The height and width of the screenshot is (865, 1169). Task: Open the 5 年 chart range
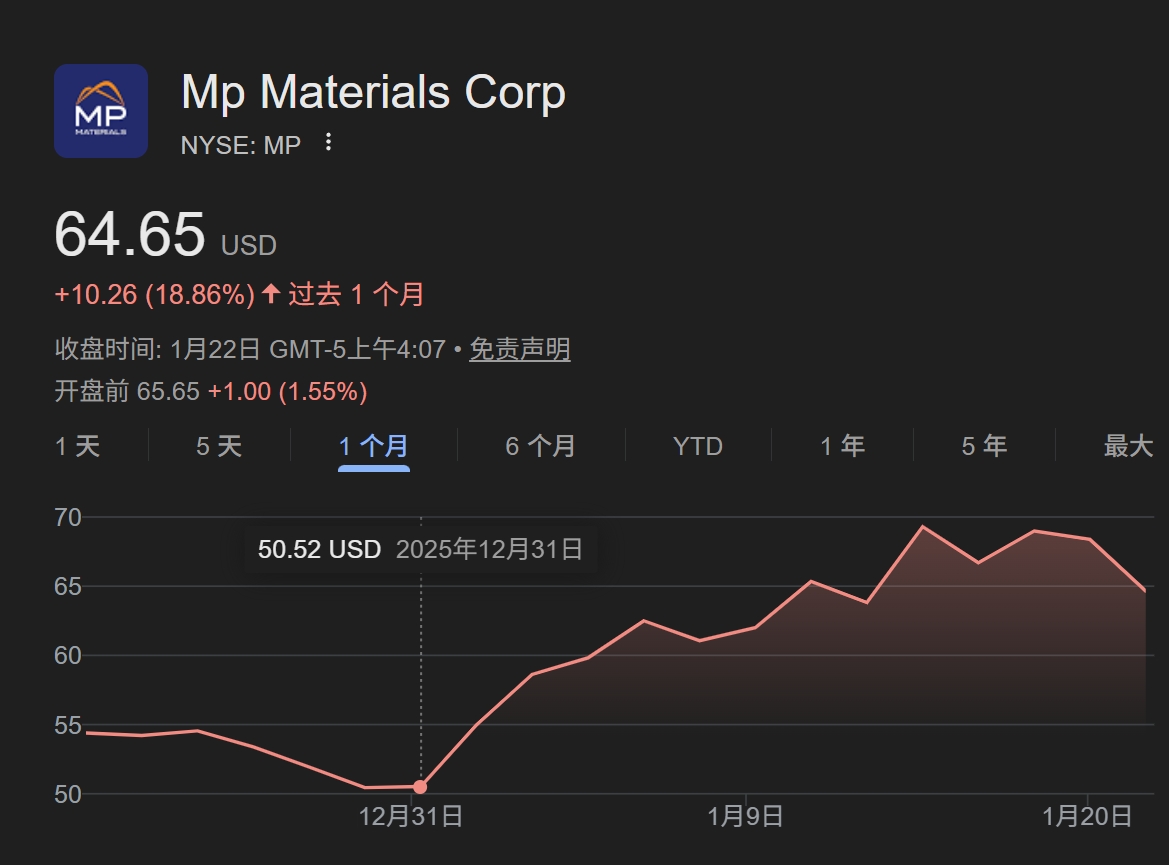(983, 446)
